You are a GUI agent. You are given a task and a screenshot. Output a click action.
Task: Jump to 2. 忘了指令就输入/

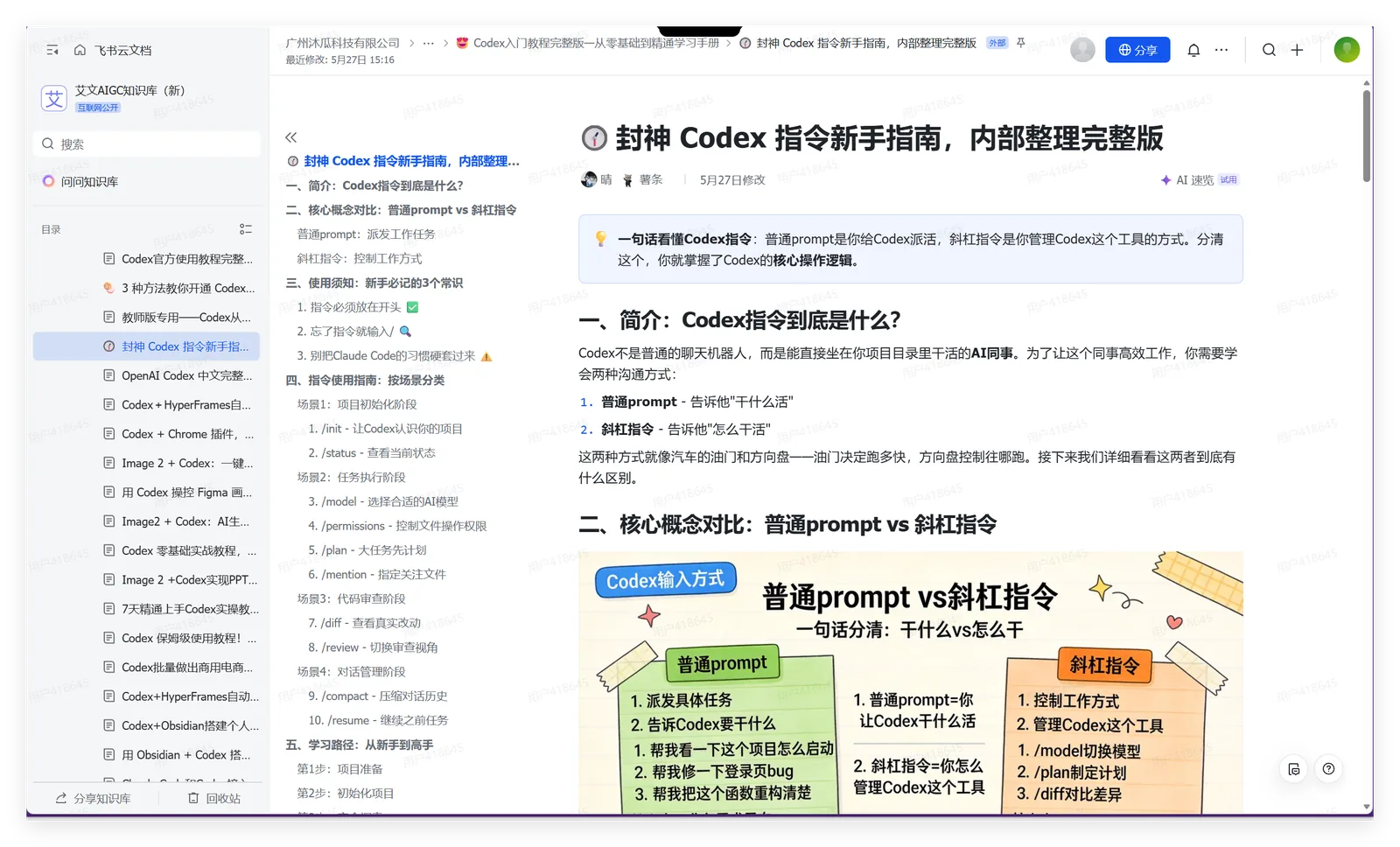[x=353, y=332]
